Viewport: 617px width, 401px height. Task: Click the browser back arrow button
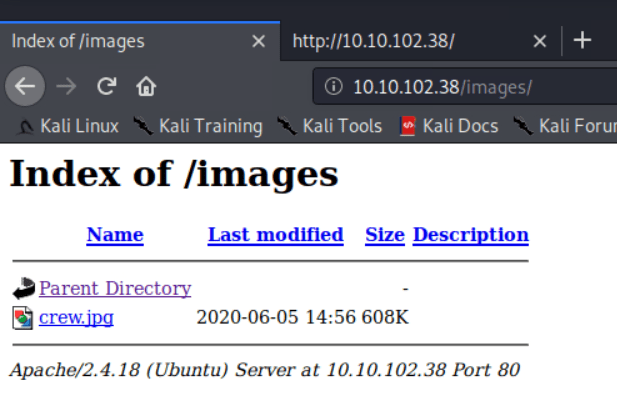[25, 86]
